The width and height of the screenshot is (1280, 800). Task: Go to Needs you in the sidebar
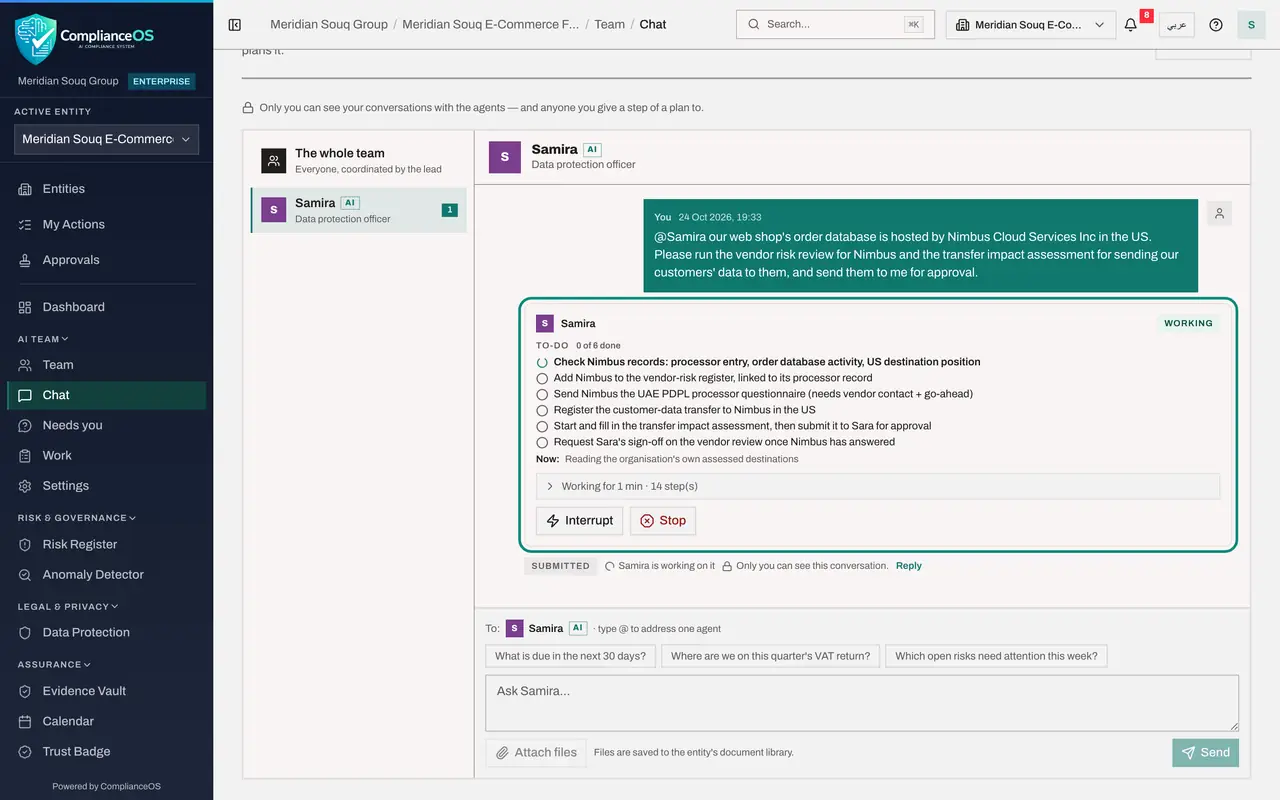[72, 425]
